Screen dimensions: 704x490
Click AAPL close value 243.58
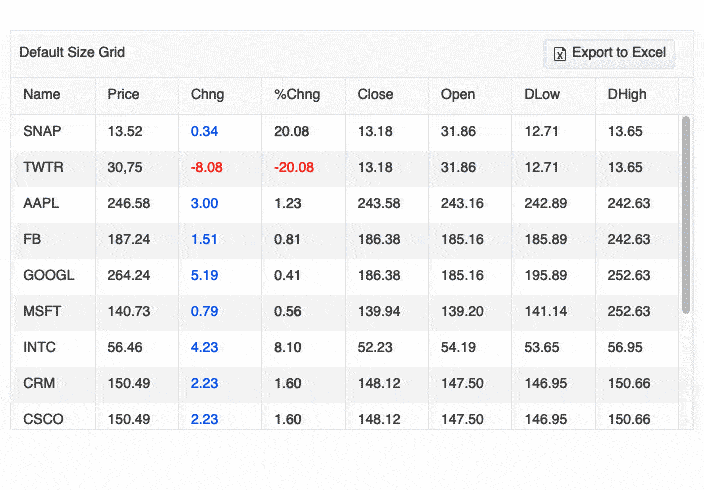(379, 203)
